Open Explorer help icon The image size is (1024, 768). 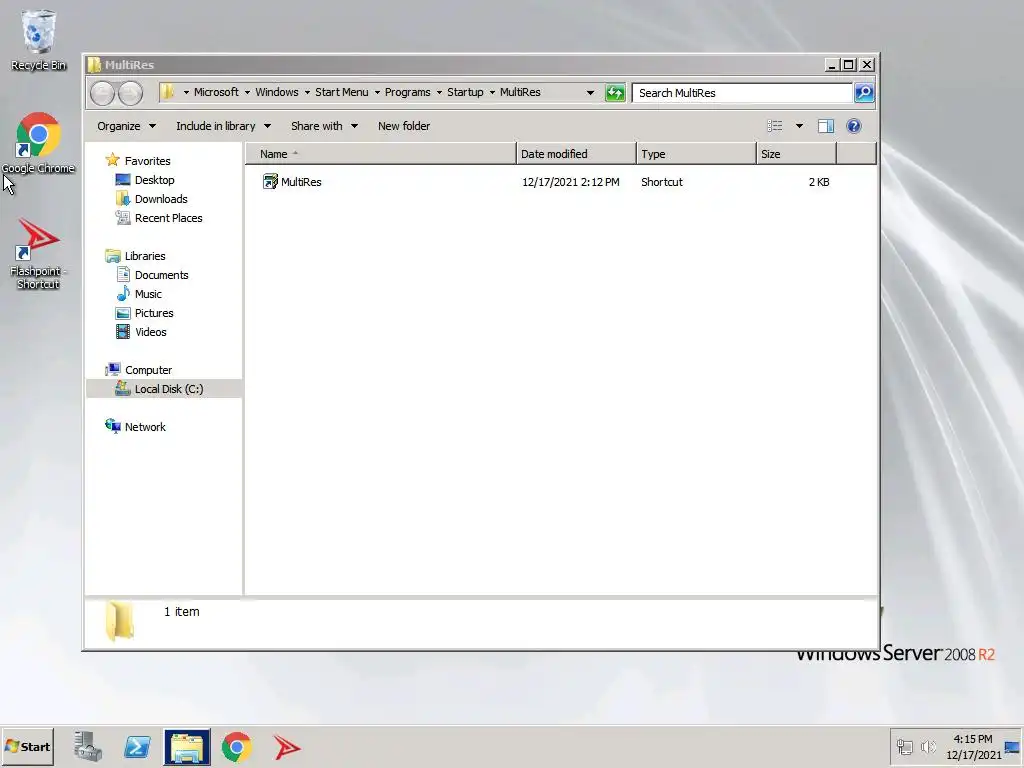tap(853, 126)
